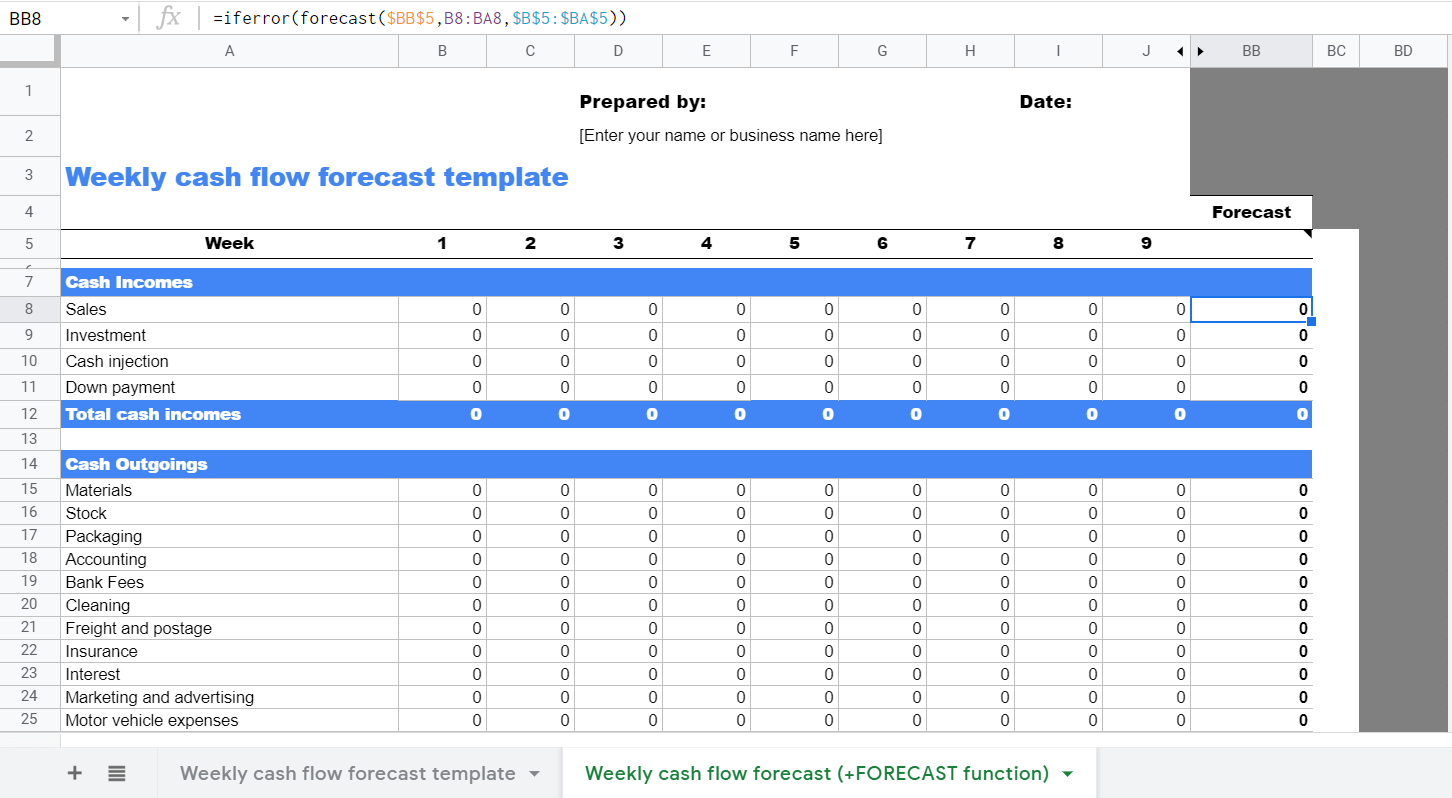Switch to Weekly cash flow forecast template sheet

tap(347, 773)
